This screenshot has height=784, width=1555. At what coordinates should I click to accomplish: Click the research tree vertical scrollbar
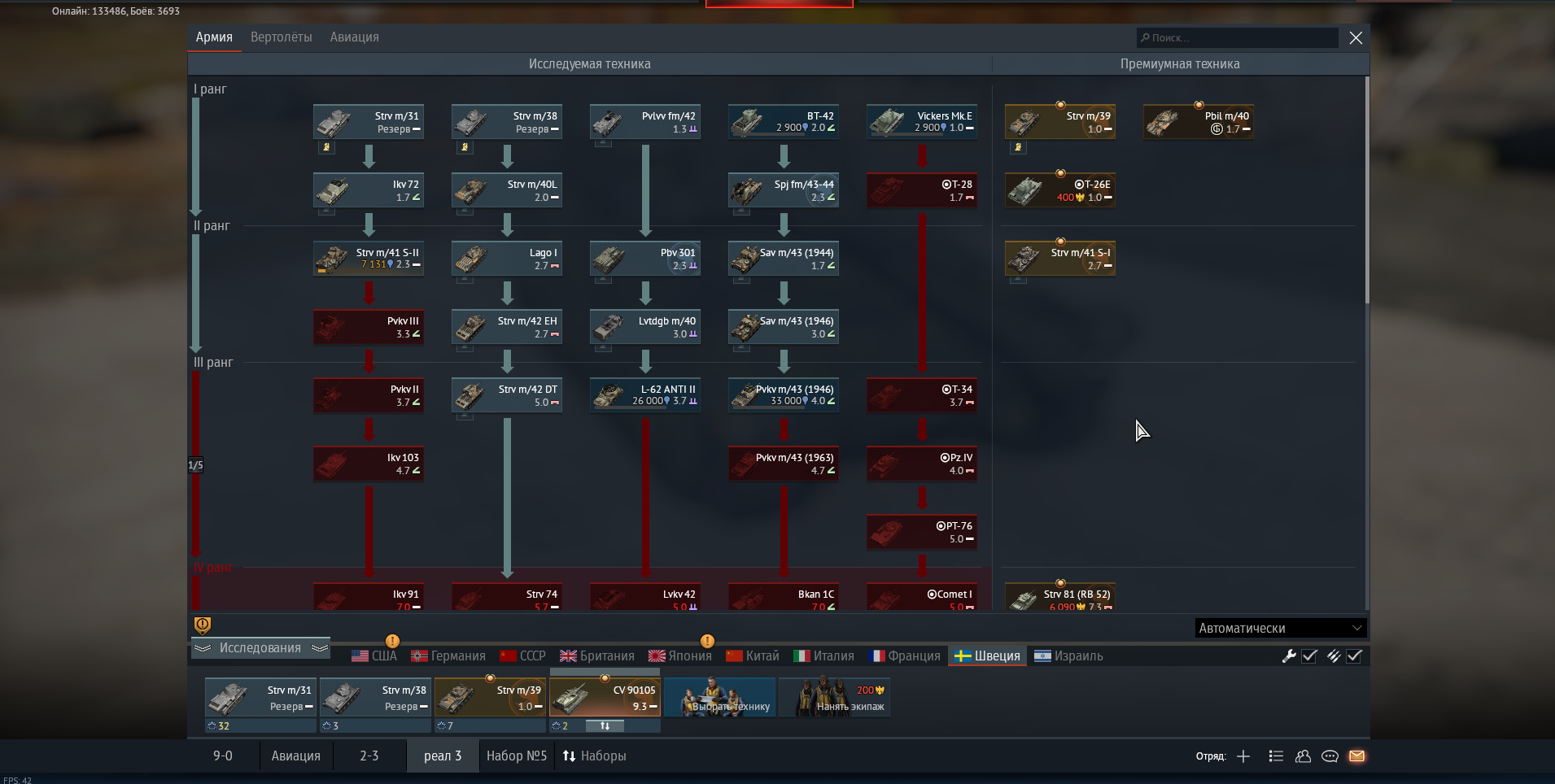pyautogui.click(x=1366, y=191)
